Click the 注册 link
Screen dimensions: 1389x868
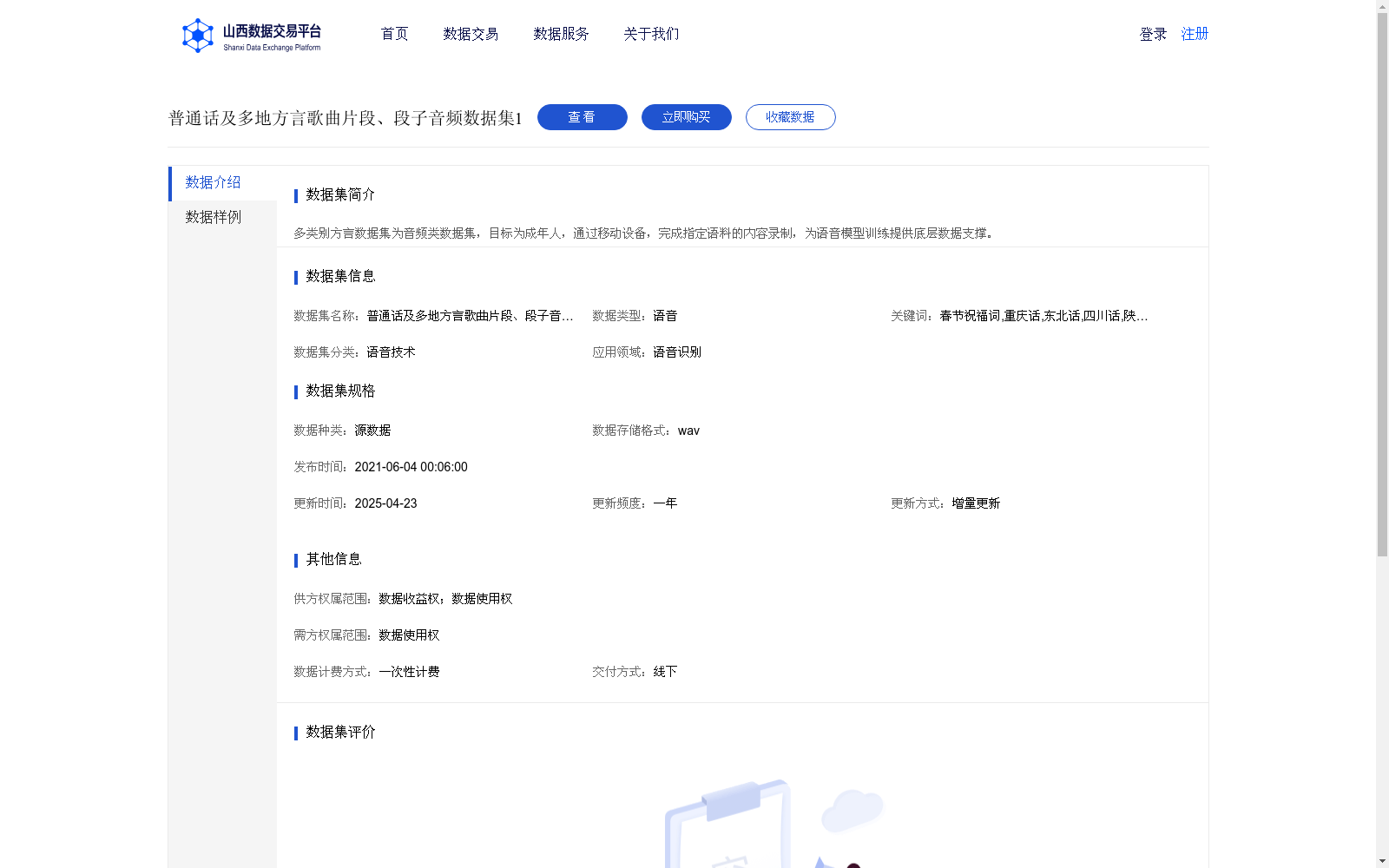point(1195,34)
